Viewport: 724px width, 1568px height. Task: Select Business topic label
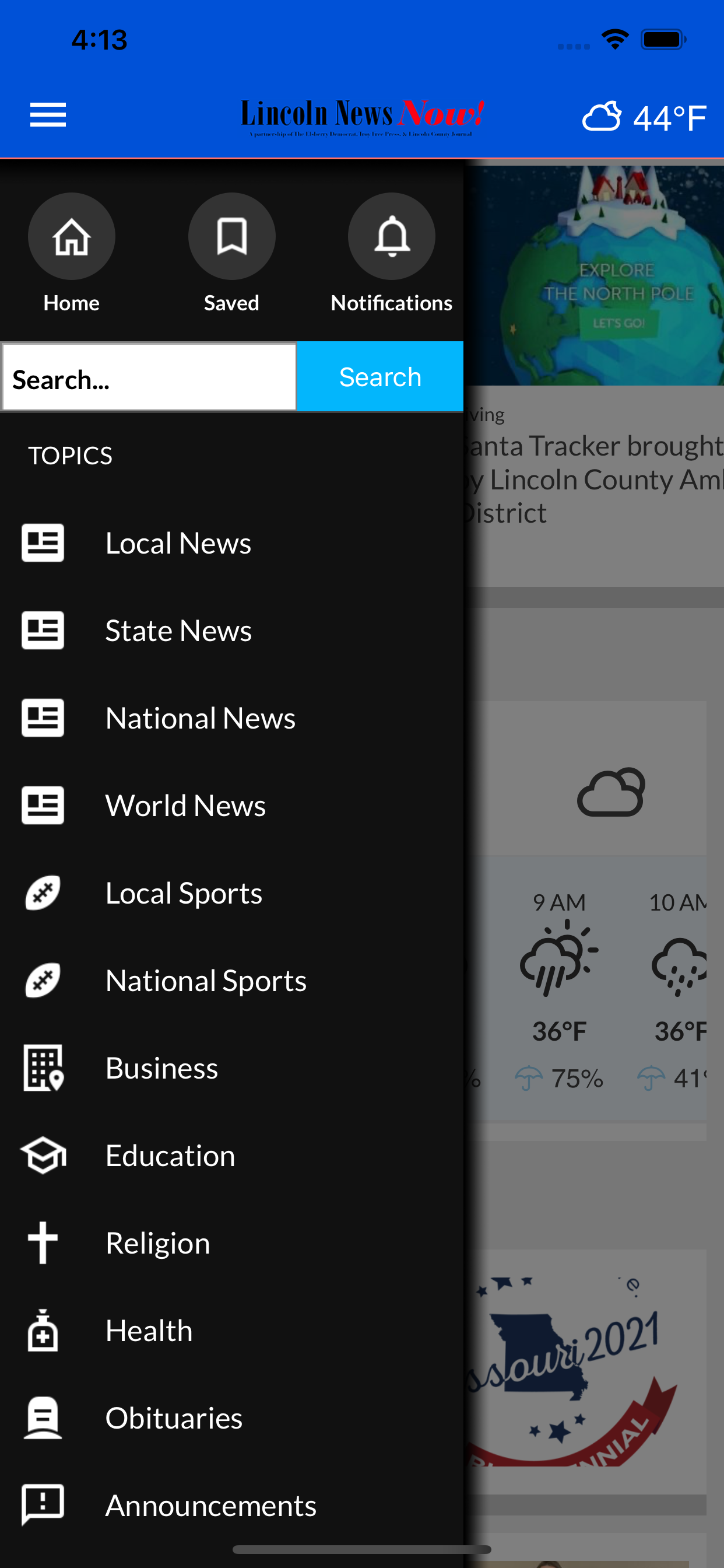click(162, 1068)
